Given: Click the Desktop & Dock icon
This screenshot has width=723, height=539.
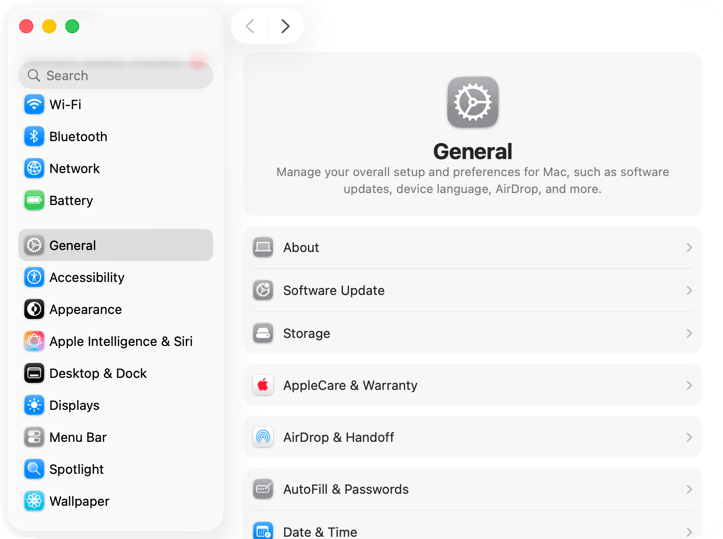Looking at the screenshot, I should pyautogui.click(x=34, y=373).
